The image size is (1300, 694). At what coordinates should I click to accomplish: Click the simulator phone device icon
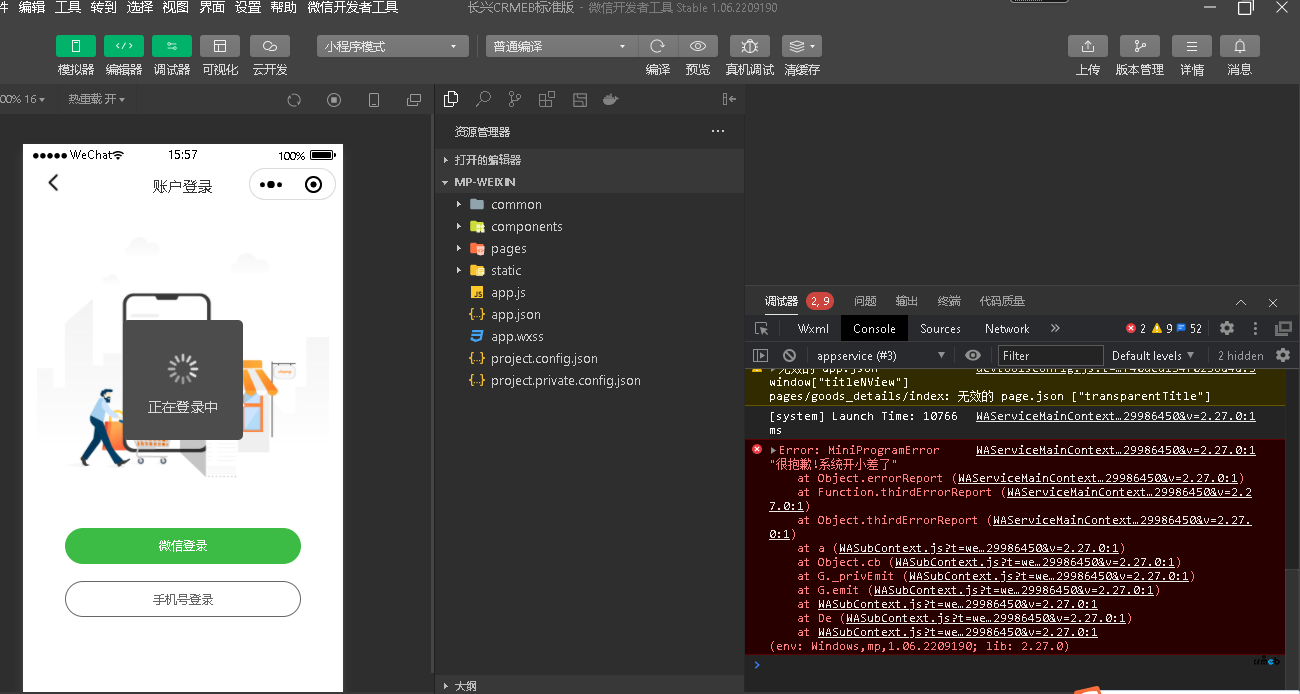(374, 100)
